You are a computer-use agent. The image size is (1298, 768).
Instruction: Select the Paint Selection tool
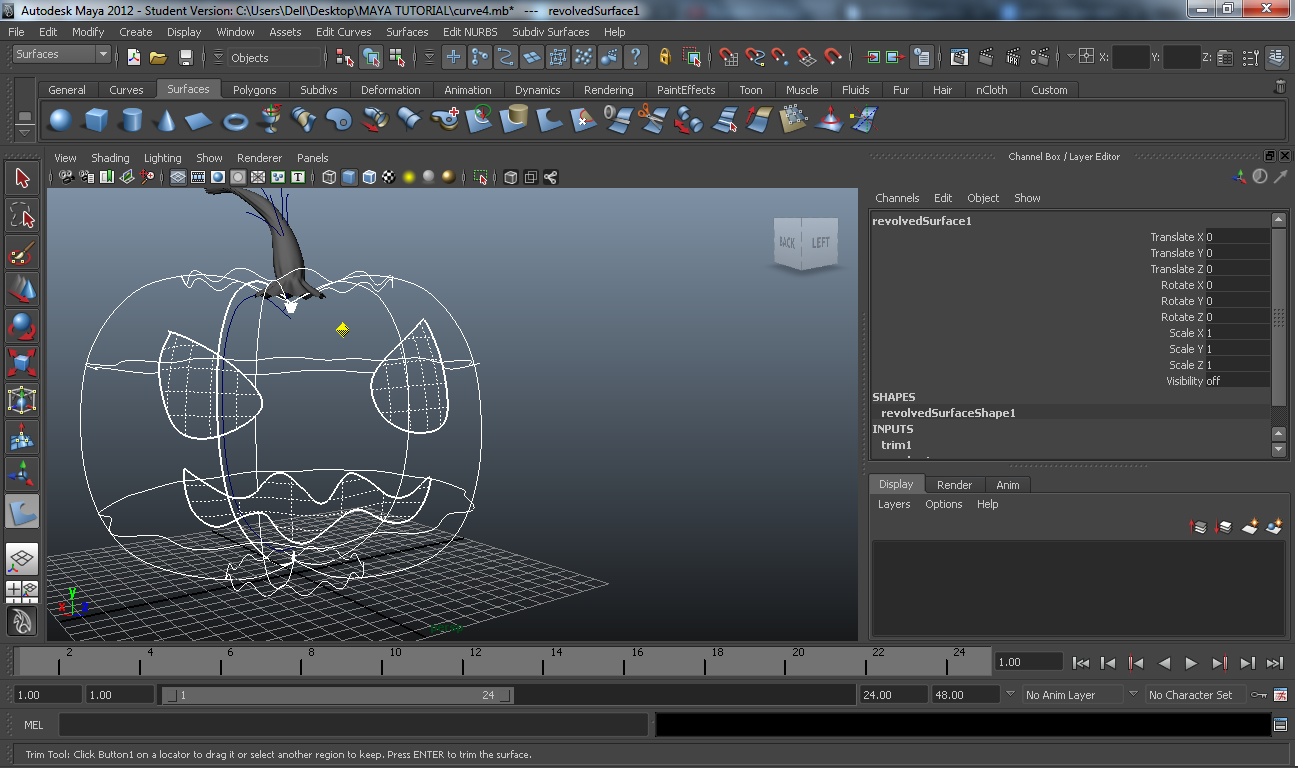coord(22,253)
